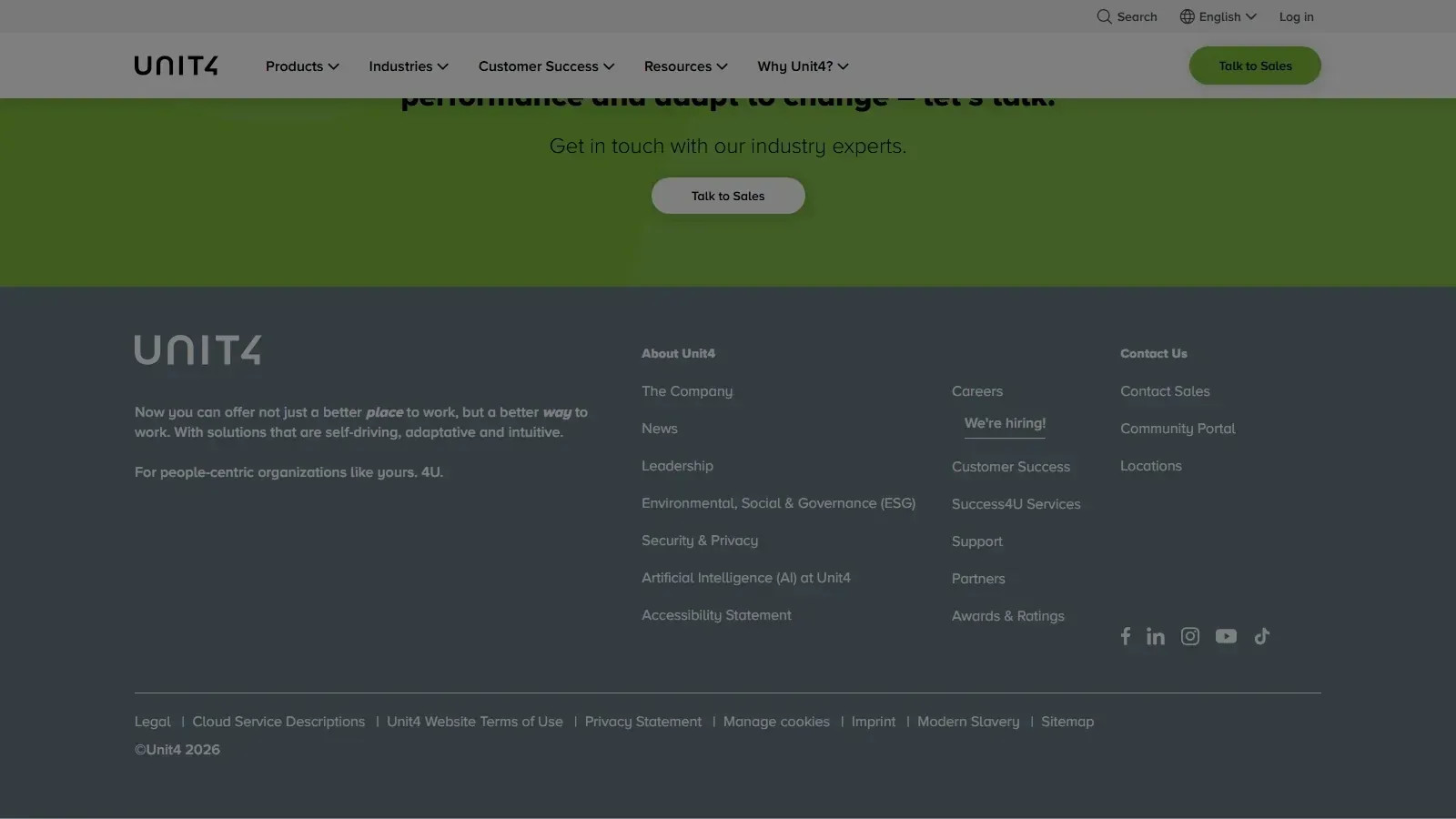Click Manage cookies link
The image size is (1456, 819).
tap(776, 722)
